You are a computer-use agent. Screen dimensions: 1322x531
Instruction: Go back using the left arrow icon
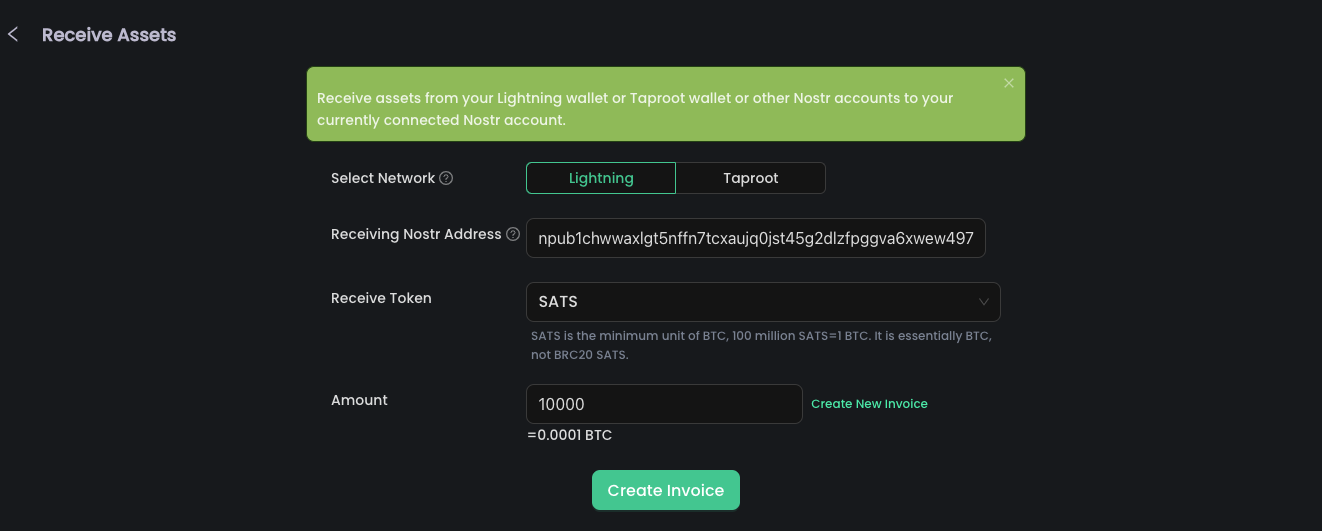coord(13,35)
